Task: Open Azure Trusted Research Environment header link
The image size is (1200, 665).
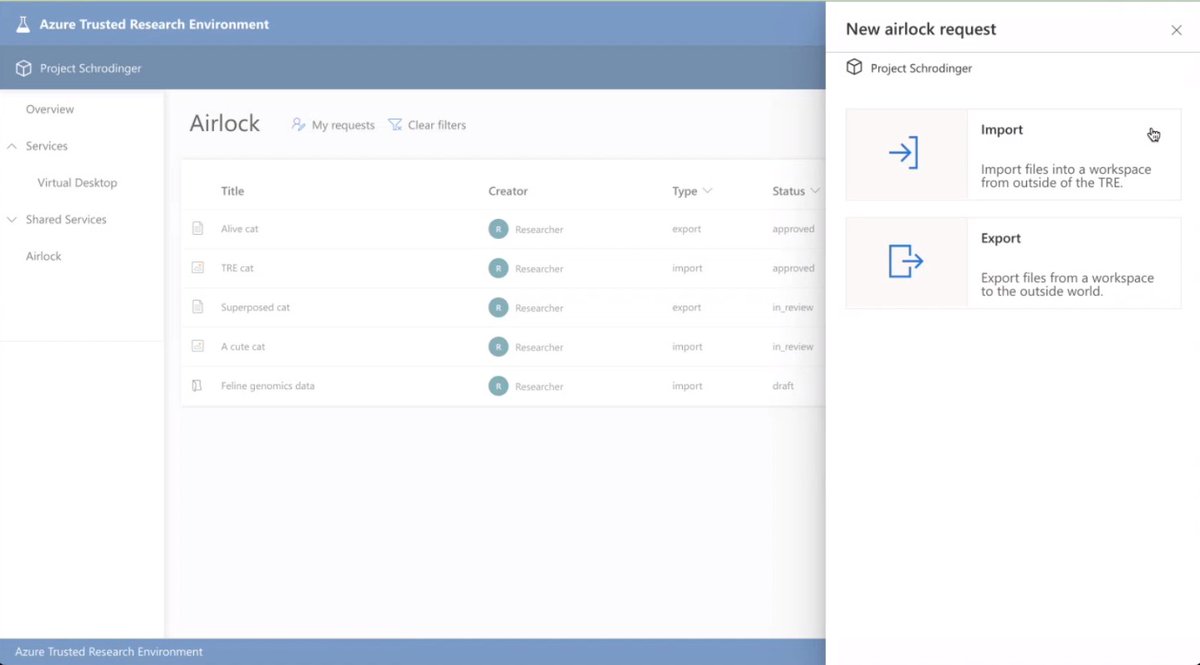Action: tap(154, 24)
